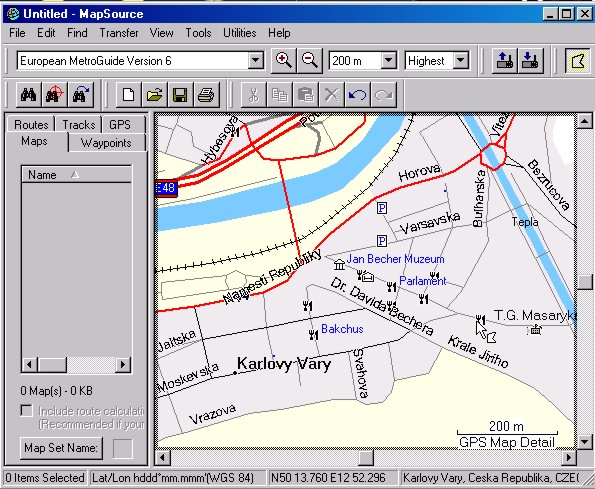Open the 200 m zoom scale dropdown

[x=389, y=60]
